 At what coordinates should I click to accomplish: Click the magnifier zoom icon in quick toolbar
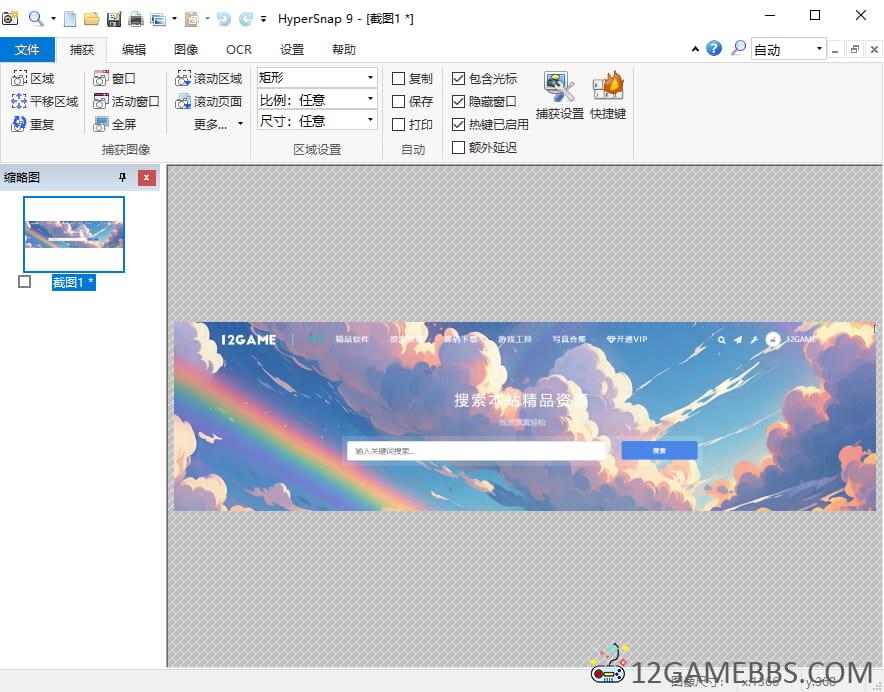pyautogui.click(x=36, y=19)
